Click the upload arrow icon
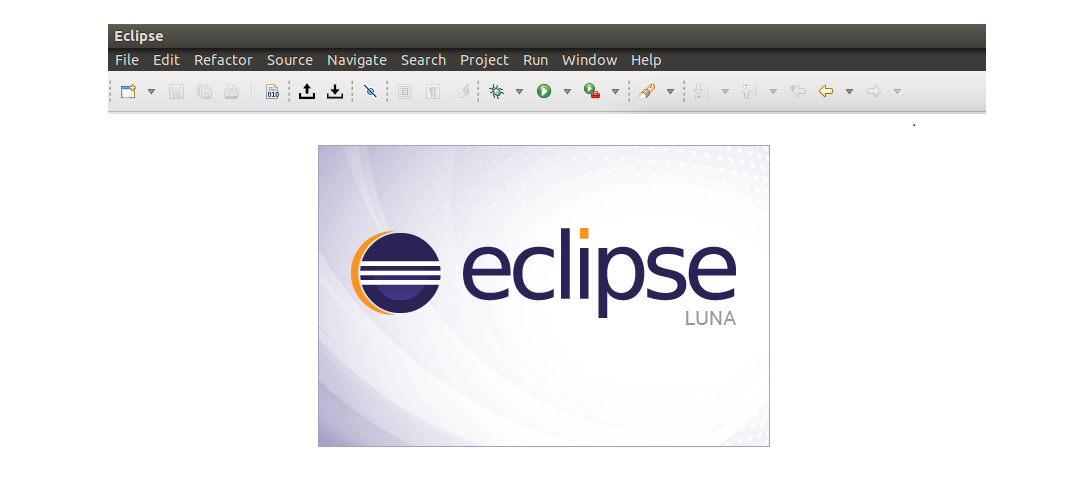This screenshot has height=481, width=1092. 307,91
